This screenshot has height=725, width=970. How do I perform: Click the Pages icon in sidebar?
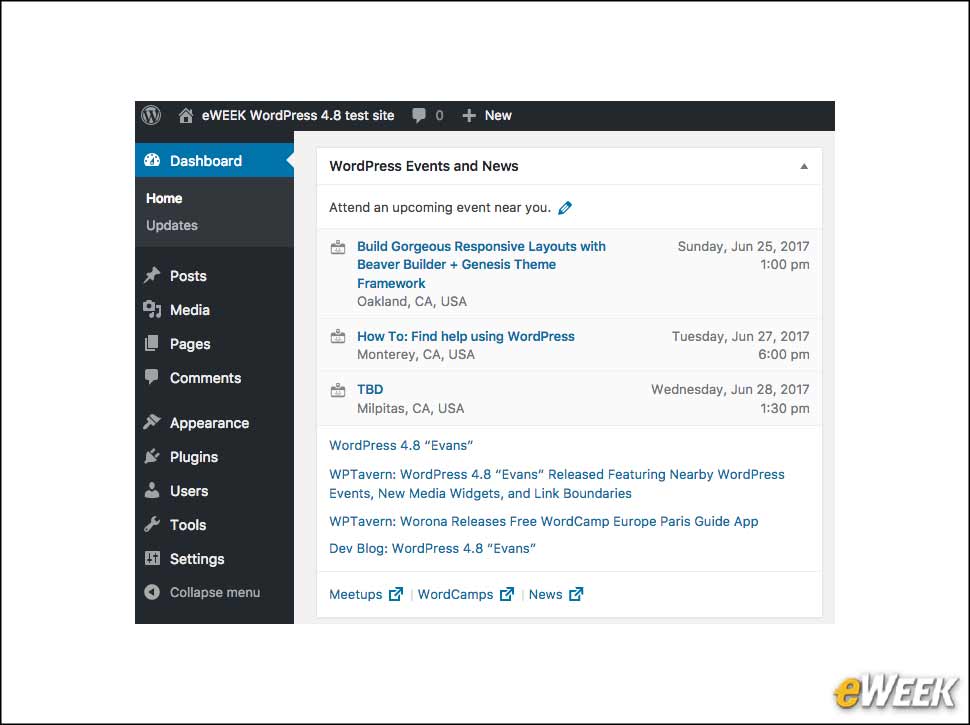pyautogui.click(x=152, y=343)
